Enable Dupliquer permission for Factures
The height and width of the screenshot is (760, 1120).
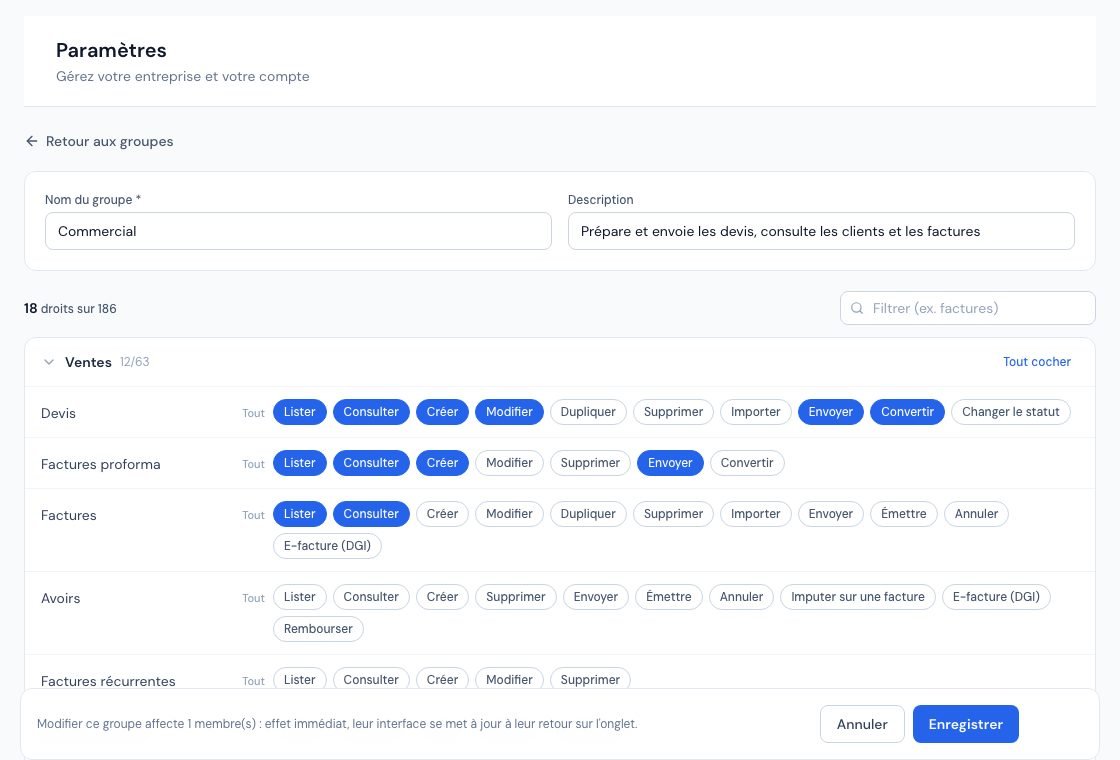click(x=588, y=514)
